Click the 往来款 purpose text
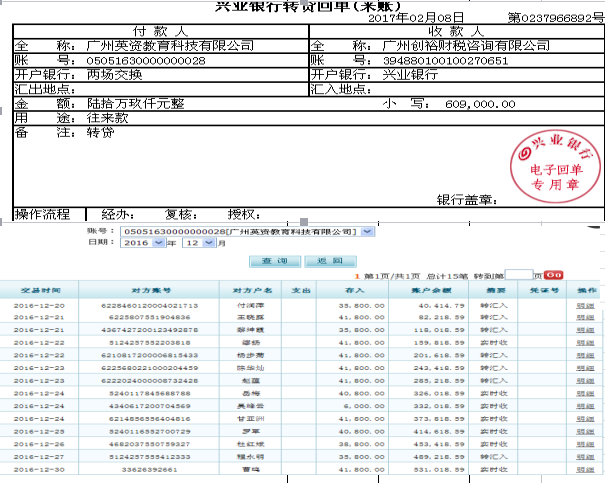Image resolution: width=605 pixels, height=483 pixels. [107, 118]
